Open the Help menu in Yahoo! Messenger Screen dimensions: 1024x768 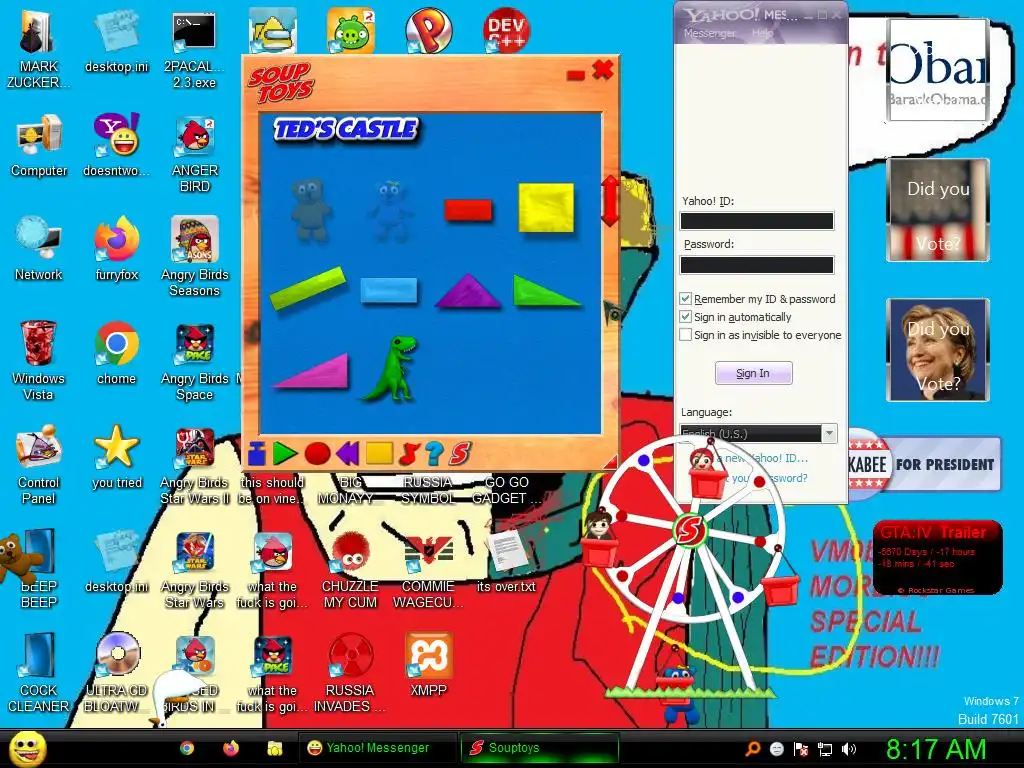point(763,33)
